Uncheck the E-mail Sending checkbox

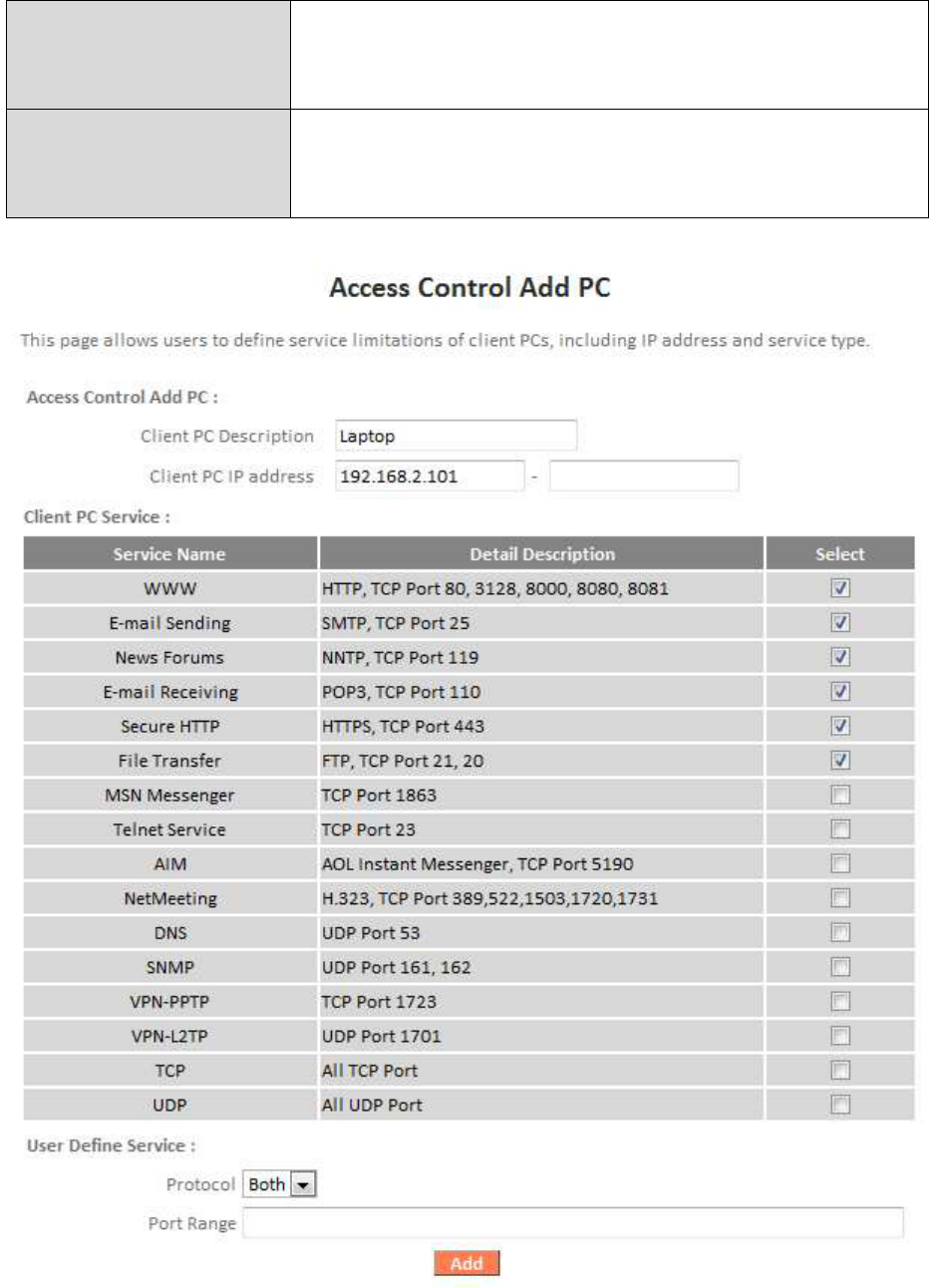[x=840, y=623]
